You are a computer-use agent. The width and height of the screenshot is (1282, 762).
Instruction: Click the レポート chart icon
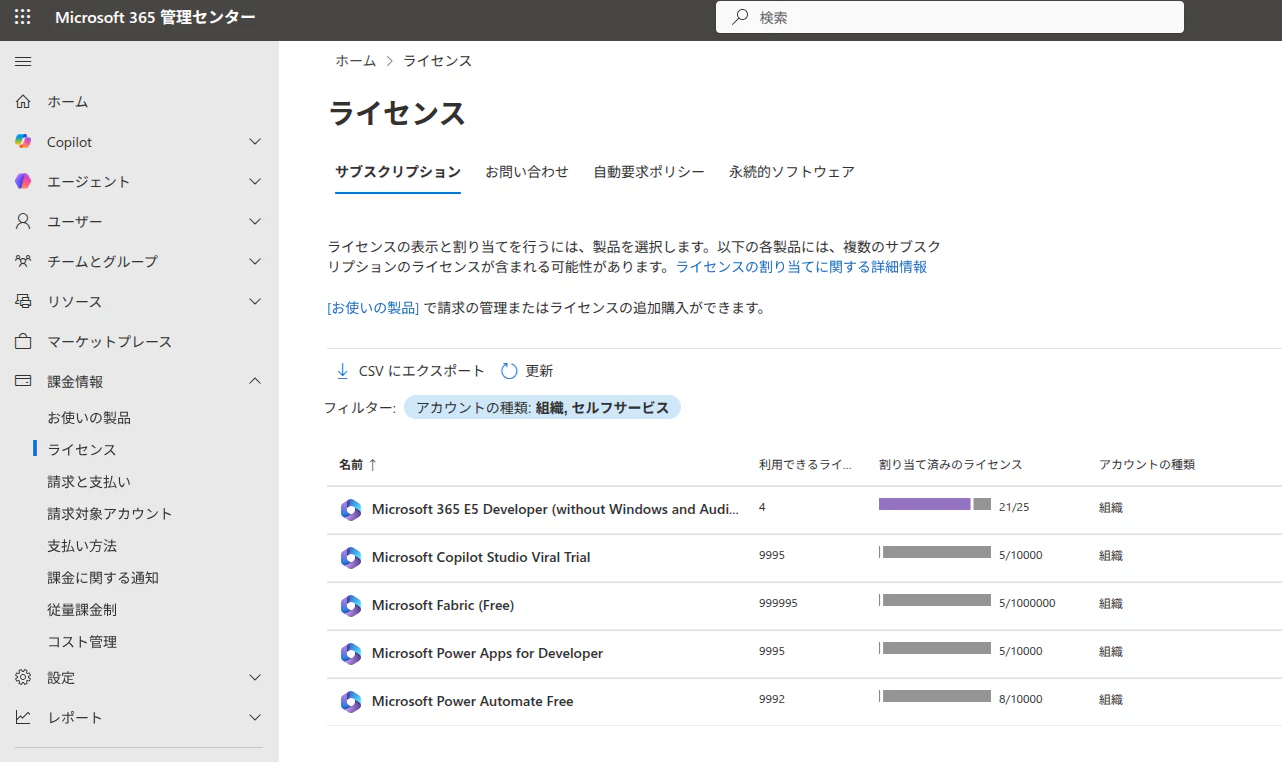pos(23,717)
